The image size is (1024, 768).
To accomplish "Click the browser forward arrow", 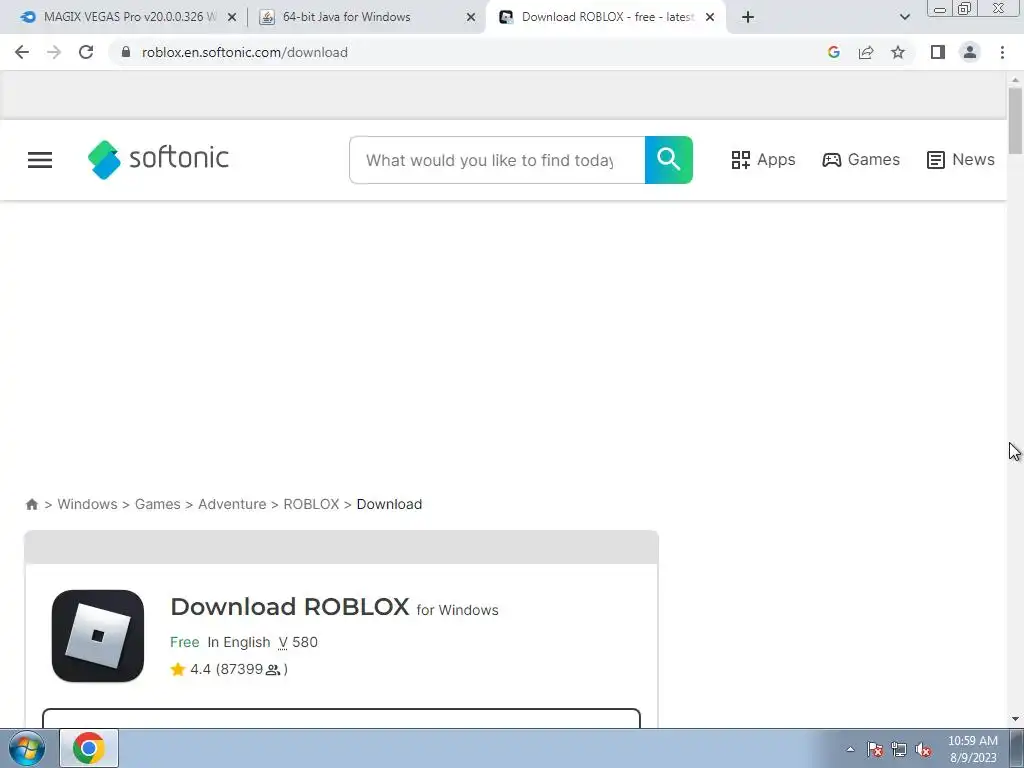I will 54,52.
